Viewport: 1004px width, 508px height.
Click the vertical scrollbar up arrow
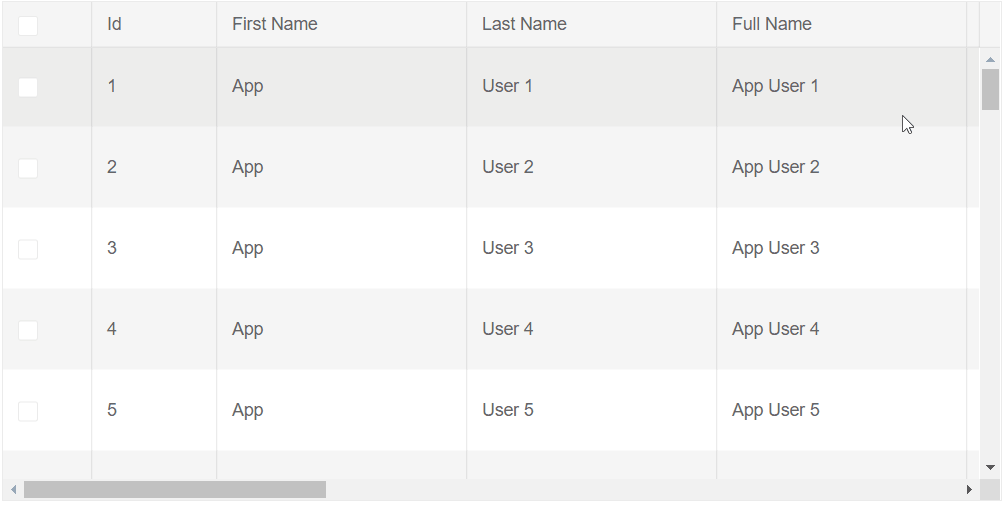(990, 59)
